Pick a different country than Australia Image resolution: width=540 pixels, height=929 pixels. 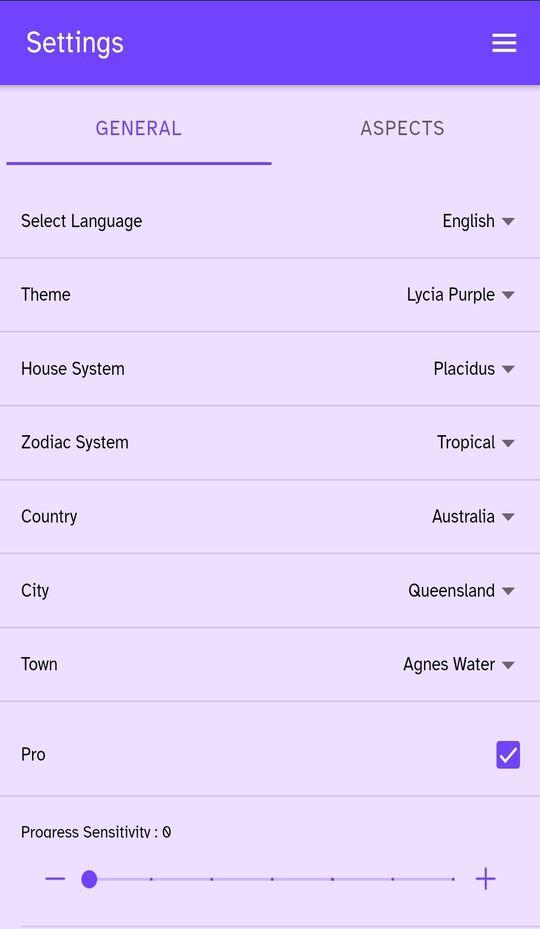coord(473,516)
